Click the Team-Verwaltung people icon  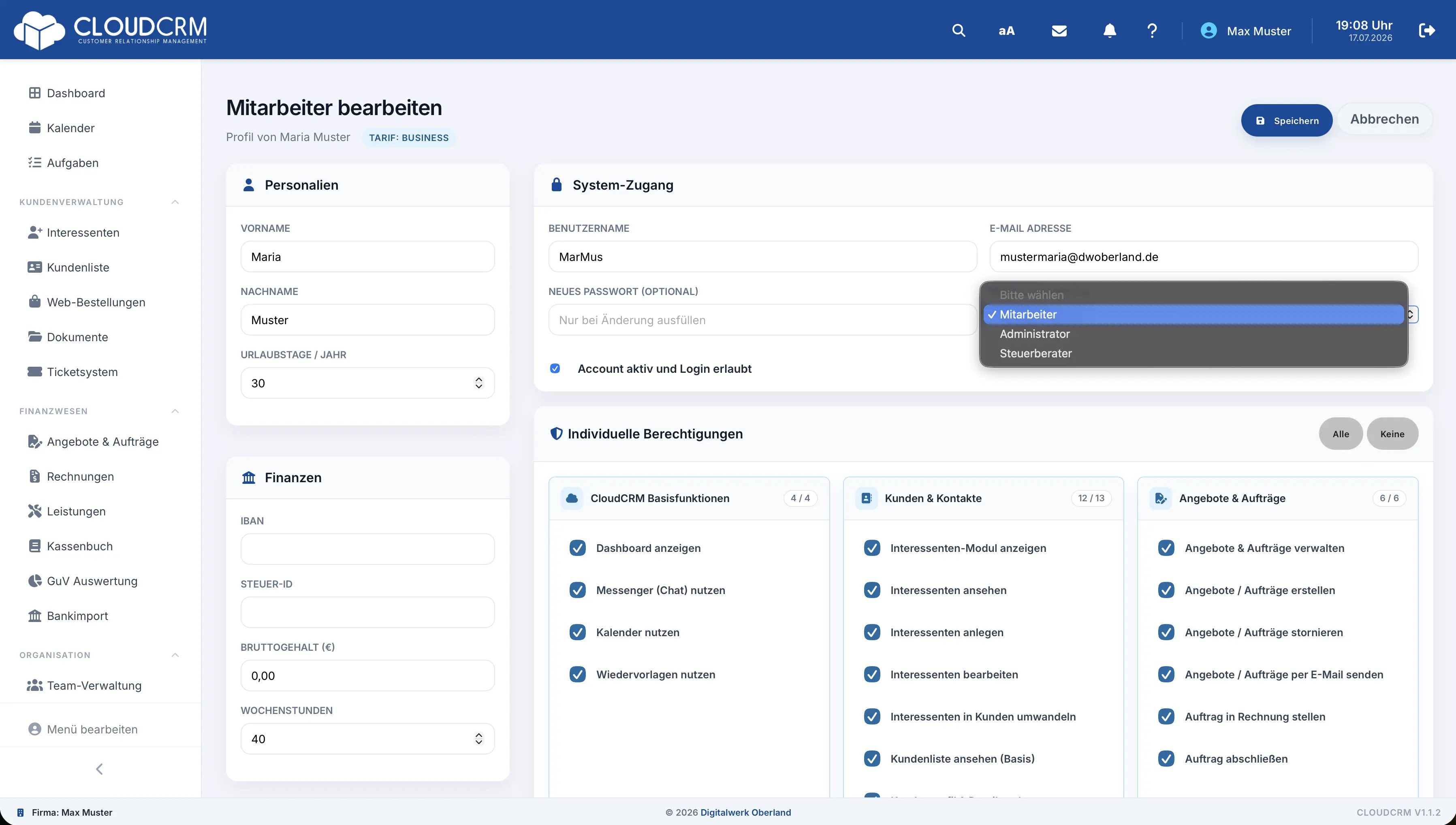coord(34,685)
